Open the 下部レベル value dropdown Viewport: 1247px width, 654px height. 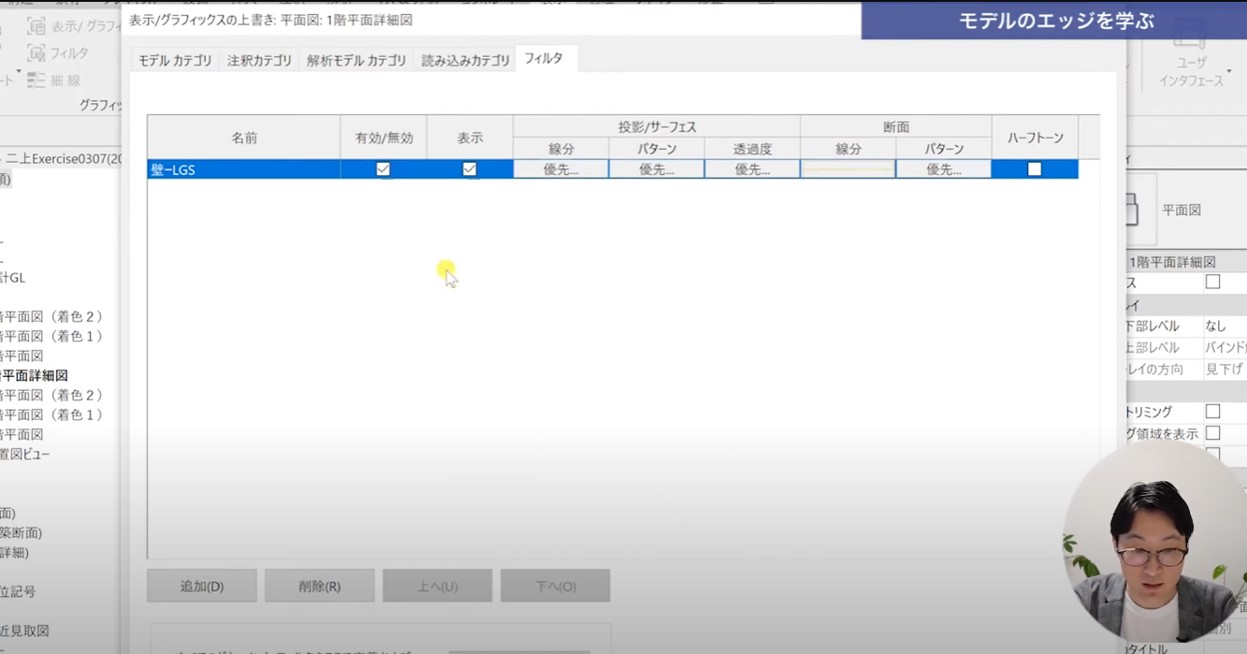[x=1223, y=326]
